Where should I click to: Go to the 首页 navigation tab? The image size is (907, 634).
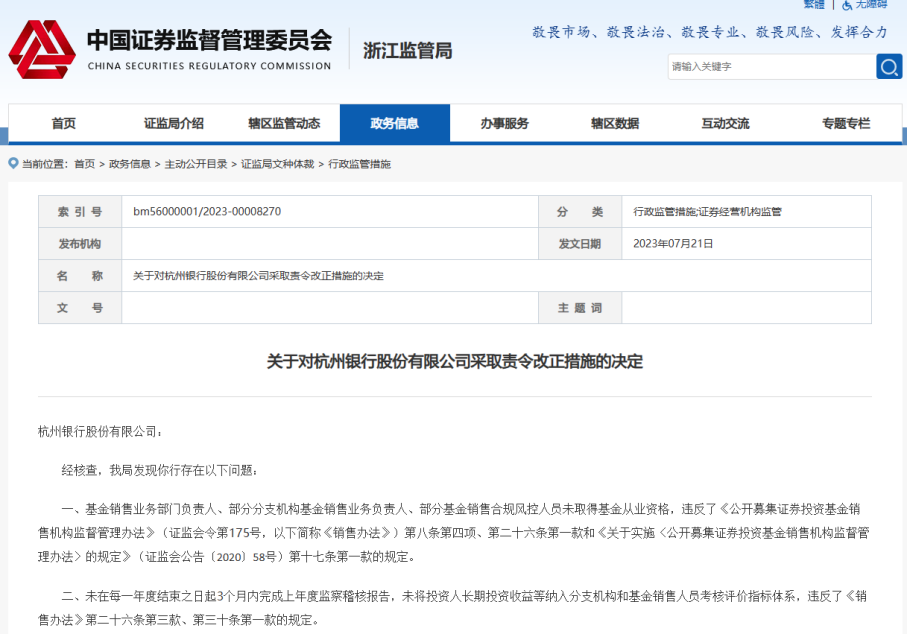tap(64, 124)
